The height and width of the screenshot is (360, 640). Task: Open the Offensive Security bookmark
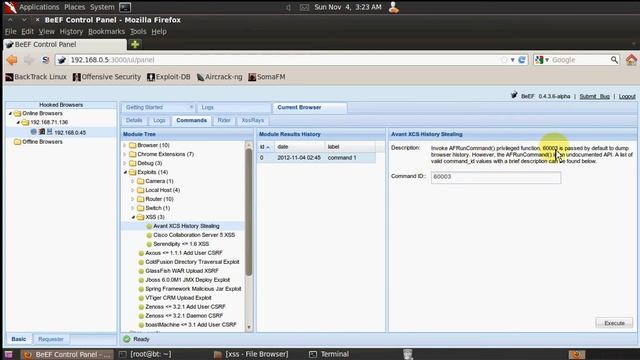(x=107, y=77)
